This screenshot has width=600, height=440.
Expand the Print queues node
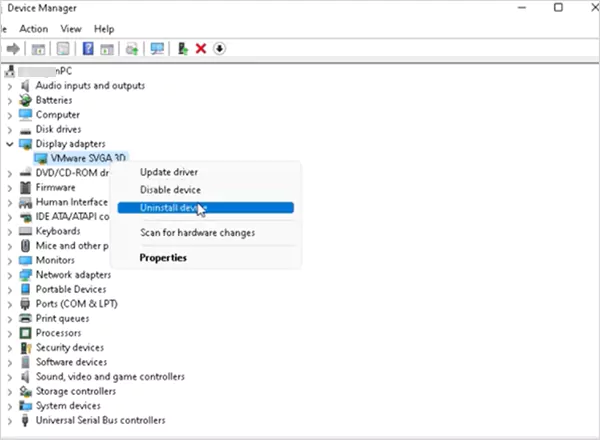10,319
